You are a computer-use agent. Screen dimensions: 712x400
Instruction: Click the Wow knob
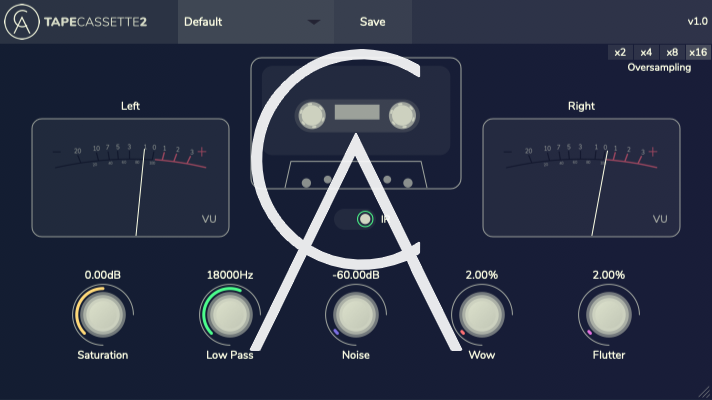click(482, 315)
